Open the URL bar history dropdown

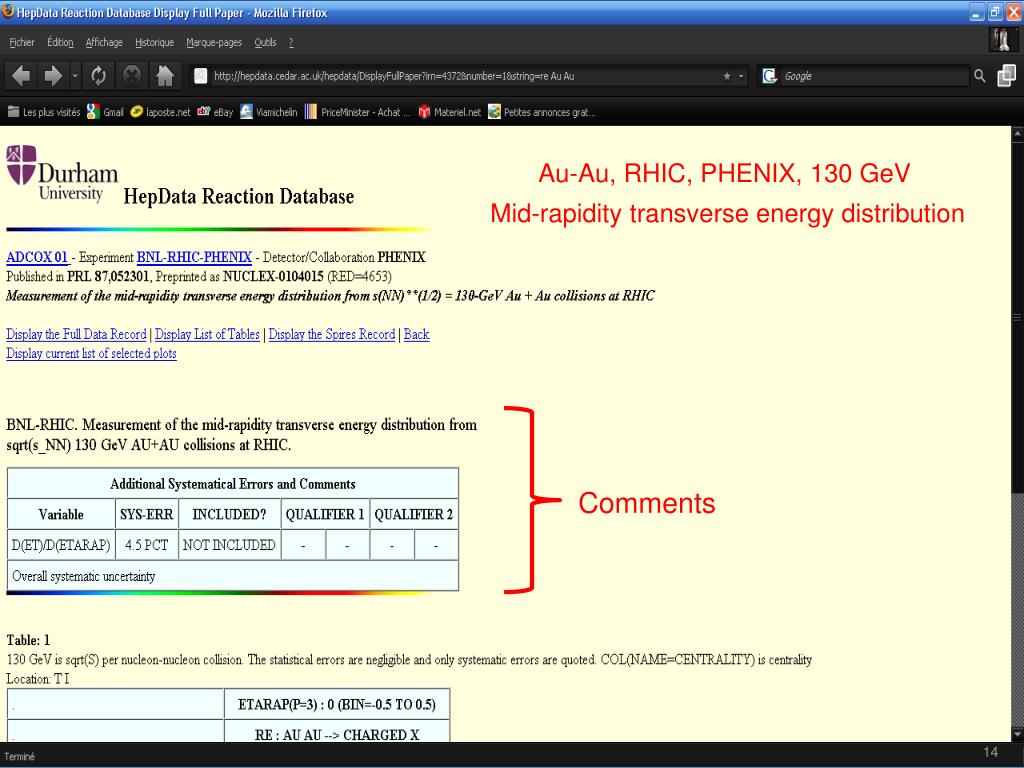741,76
